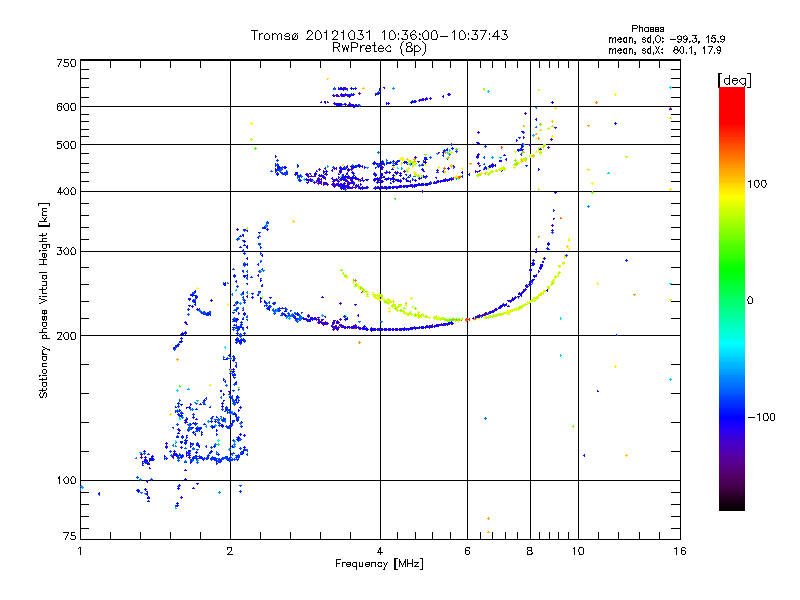Click the colorbar label '100'
This screenshot has height=600, width=800.
(757, 184)
